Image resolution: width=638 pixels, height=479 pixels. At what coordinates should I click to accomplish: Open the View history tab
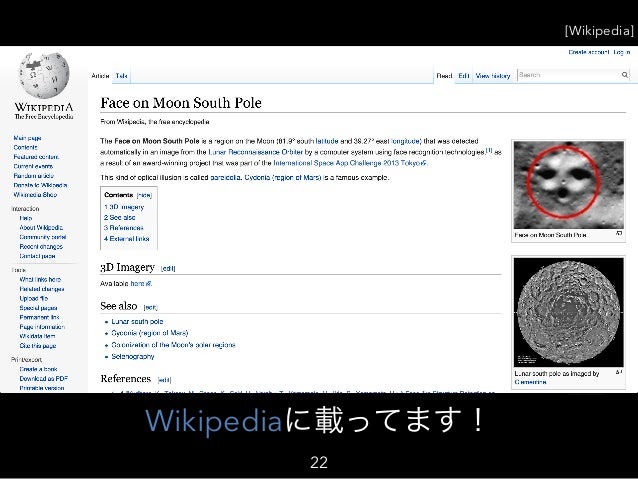pos(493,76)
